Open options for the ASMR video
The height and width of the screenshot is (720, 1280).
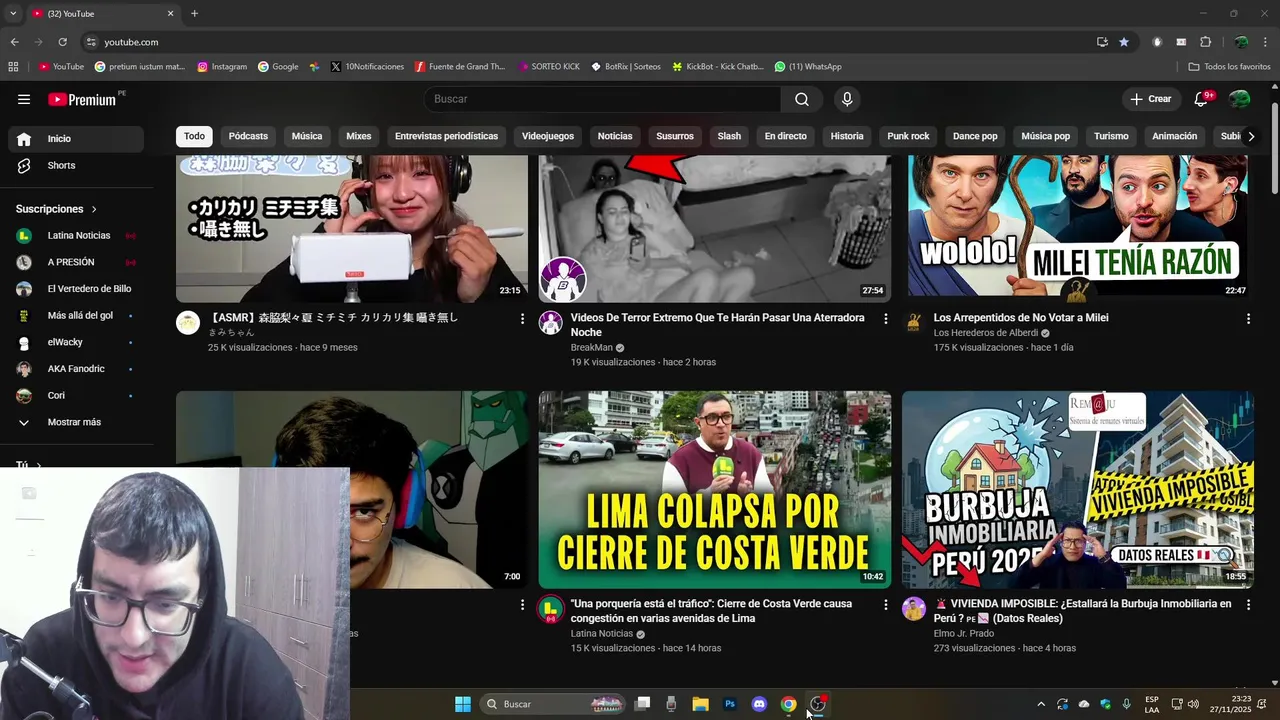point(522,318)
